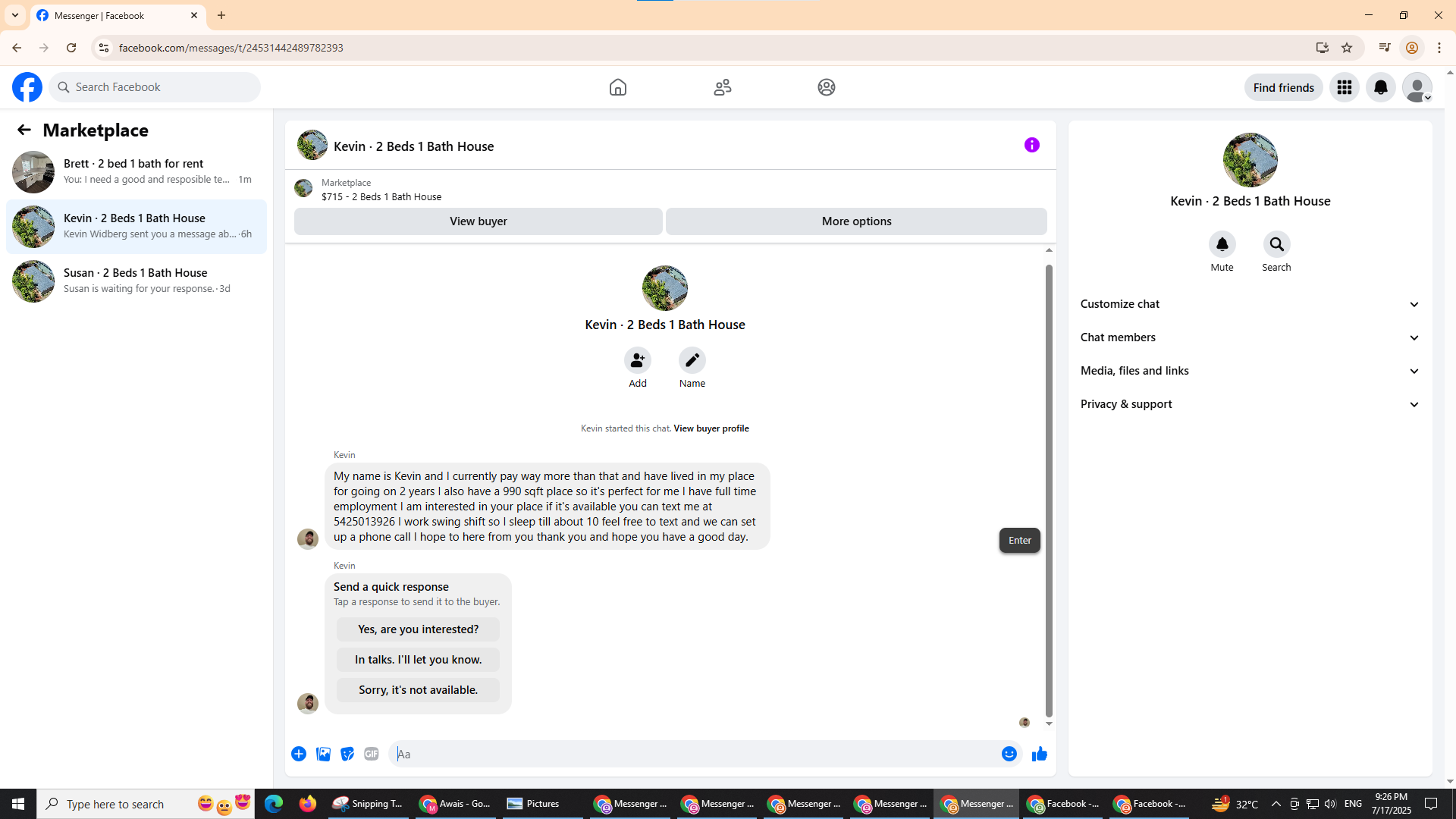Click the Windows taskbar search box
The width and height of the screenshot is (1456, 819).
[x=144, y=804]
